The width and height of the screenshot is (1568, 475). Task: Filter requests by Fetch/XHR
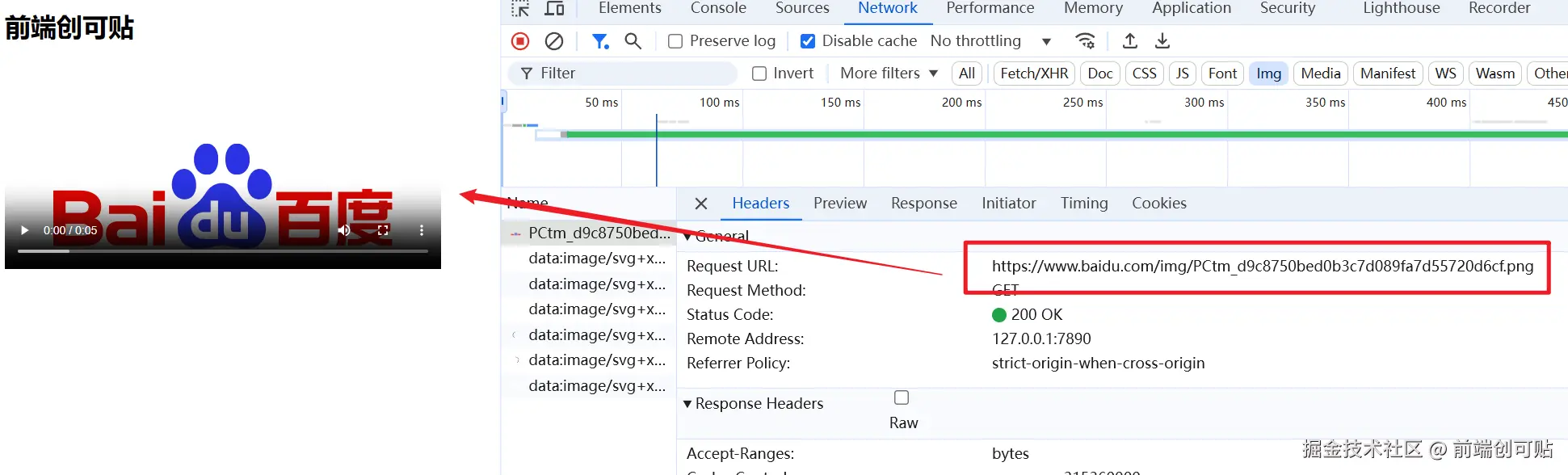click(x=1034, y=74)
